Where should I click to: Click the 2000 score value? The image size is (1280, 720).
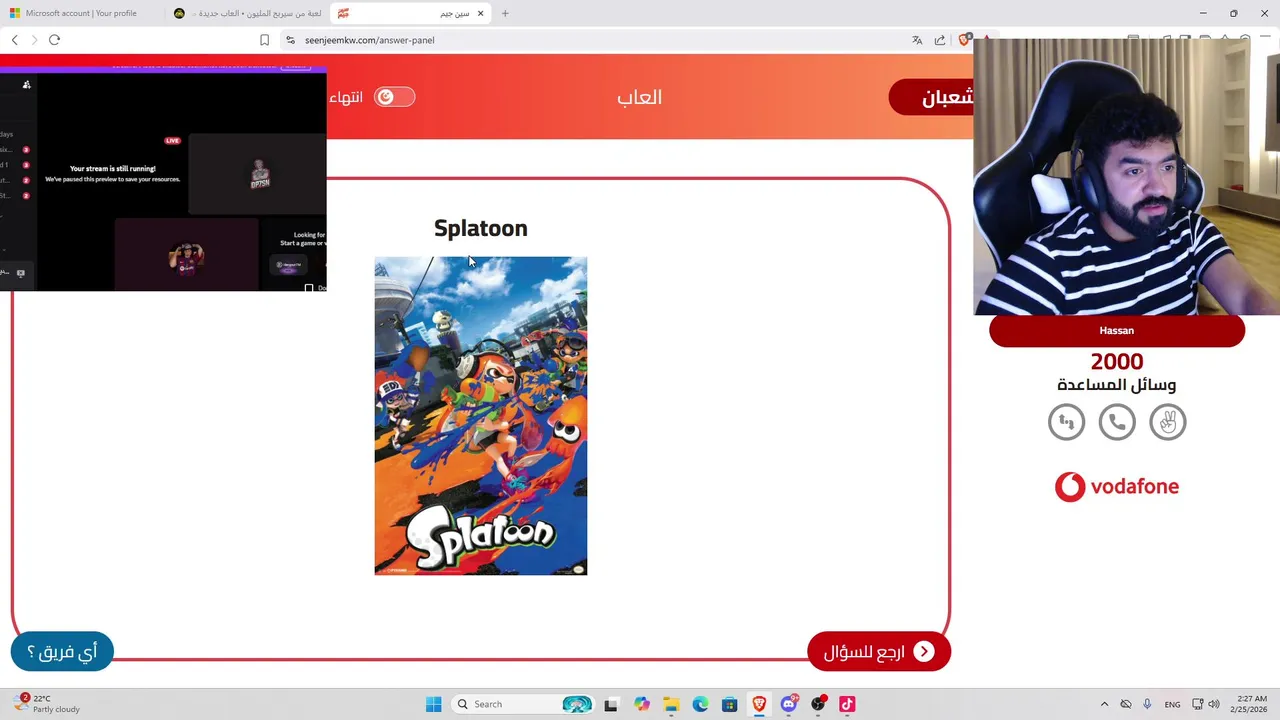[1117, 362]
